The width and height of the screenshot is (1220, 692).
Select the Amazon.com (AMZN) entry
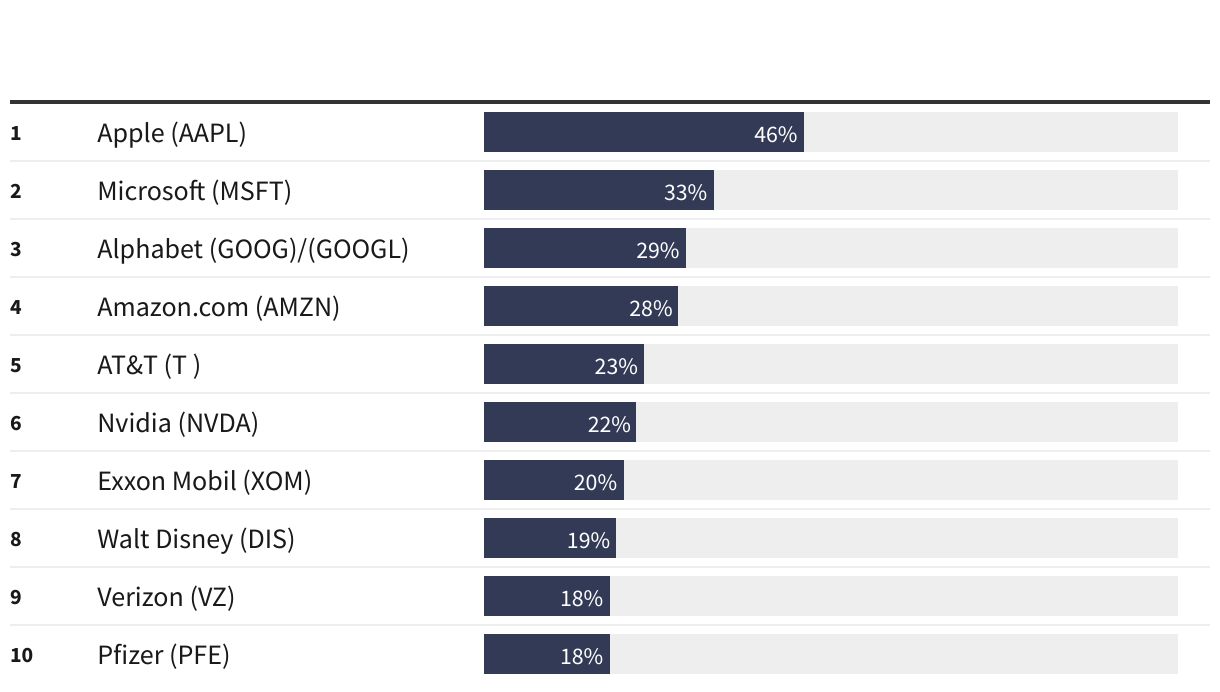218,307
